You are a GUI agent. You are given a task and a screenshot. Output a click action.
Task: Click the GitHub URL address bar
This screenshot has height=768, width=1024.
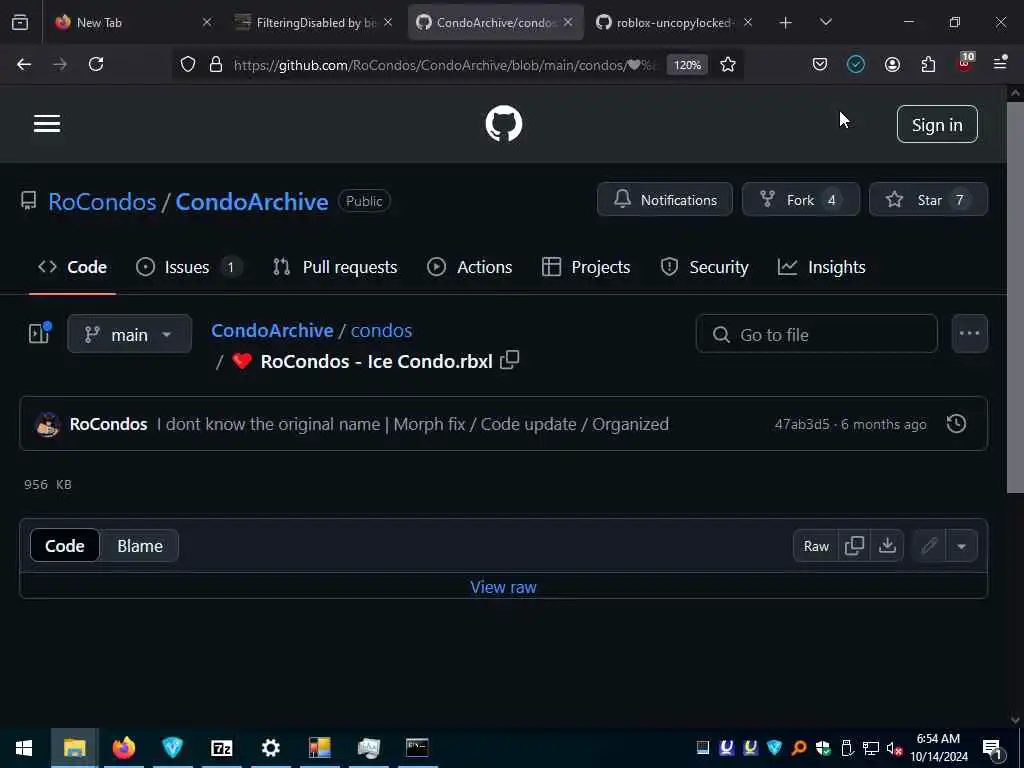click(x=444, y=65)
